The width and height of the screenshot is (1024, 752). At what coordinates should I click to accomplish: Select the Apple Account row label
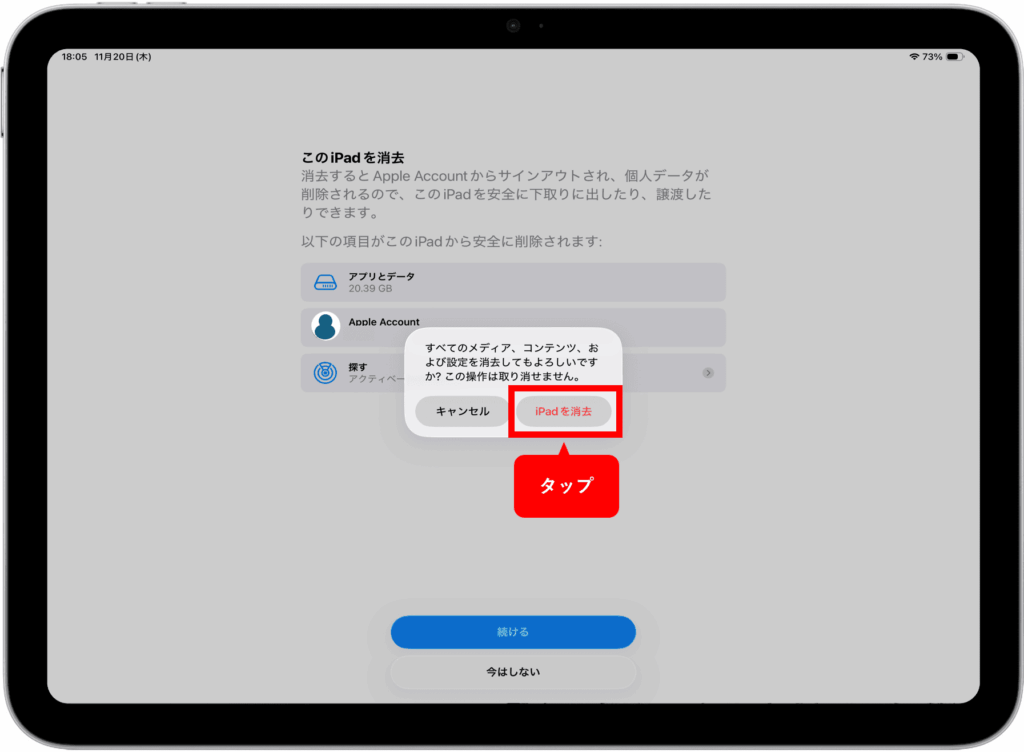[384, 322]
